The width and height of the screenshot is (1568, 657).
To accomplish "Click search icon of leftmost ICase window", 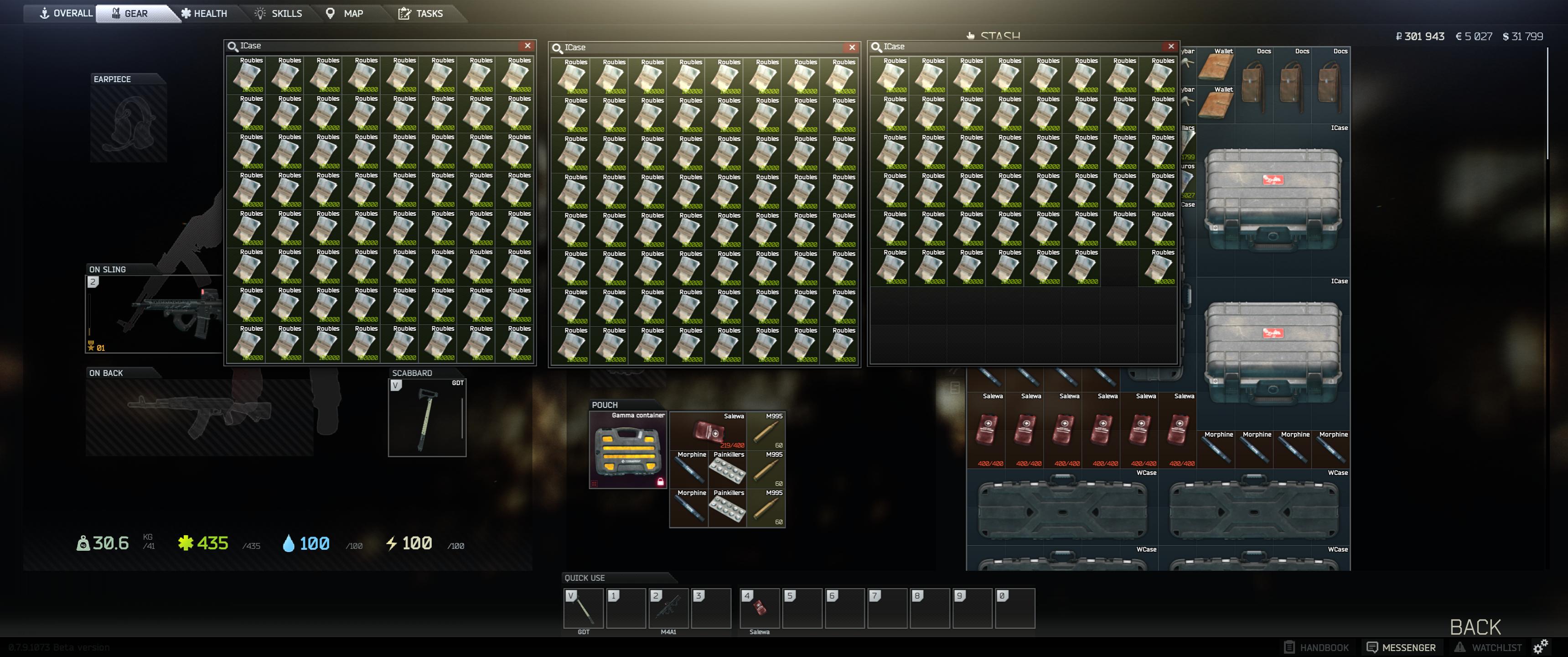I will pyautogui.click(x=233, y=46).
